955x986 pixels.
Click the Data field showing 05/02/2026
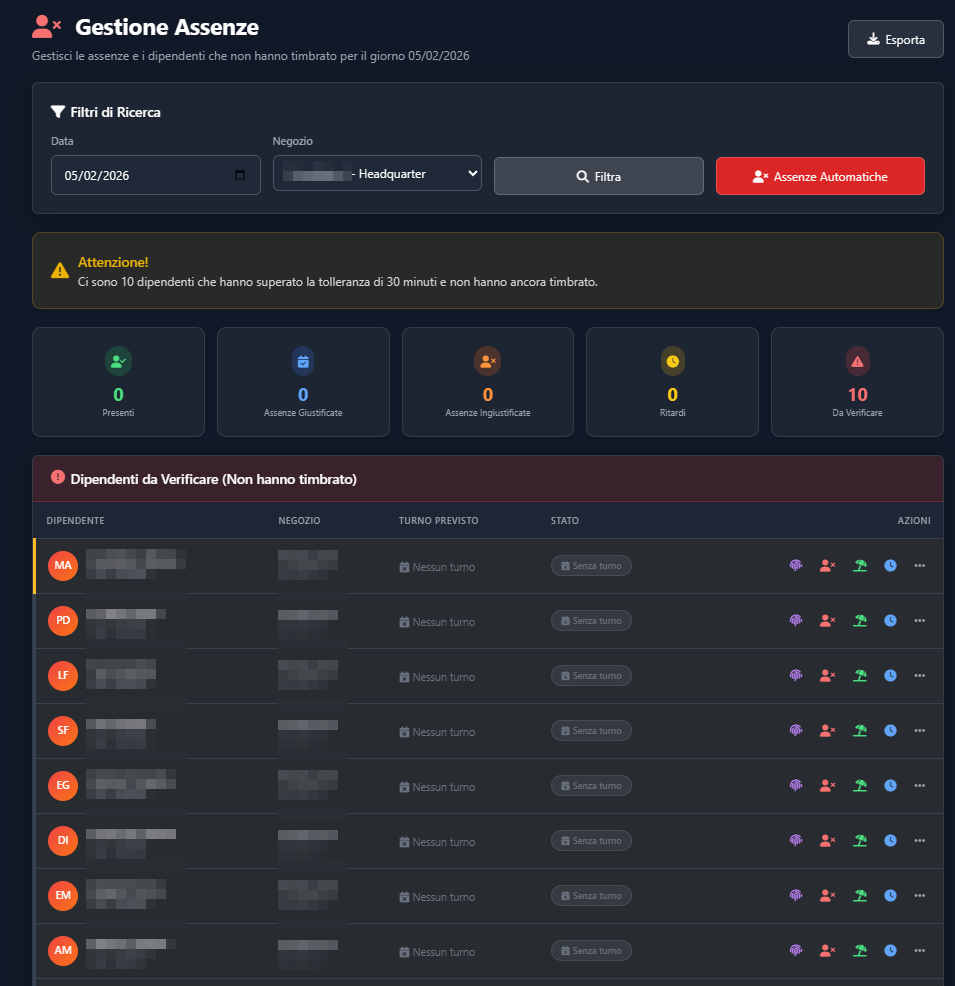coord(140,176)
